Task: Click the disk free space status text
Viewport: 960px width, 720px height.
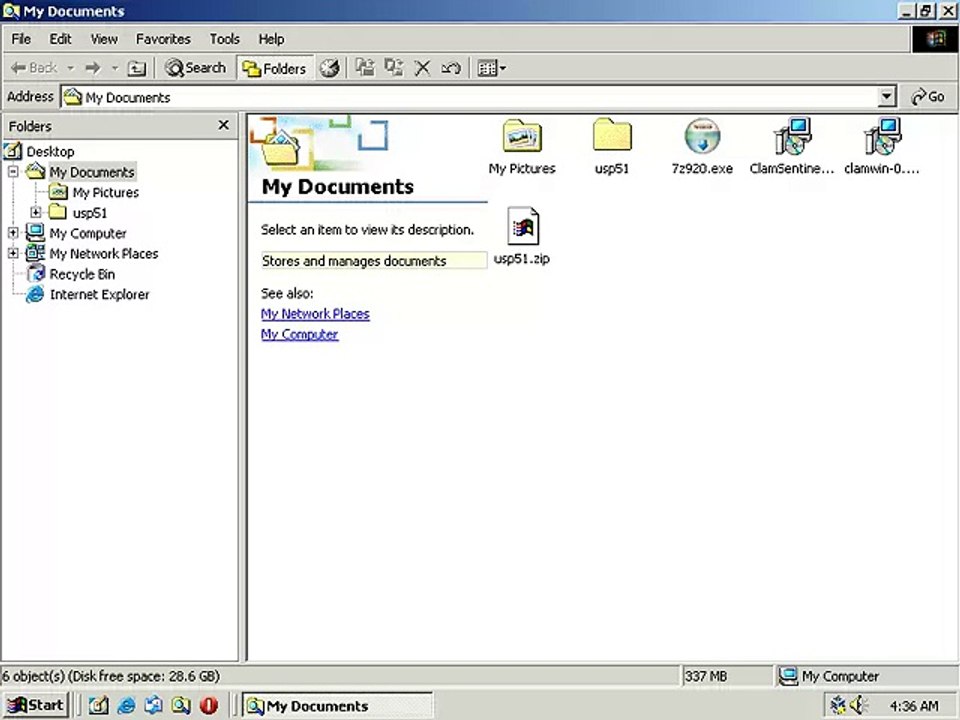Action: click(110, 676)
